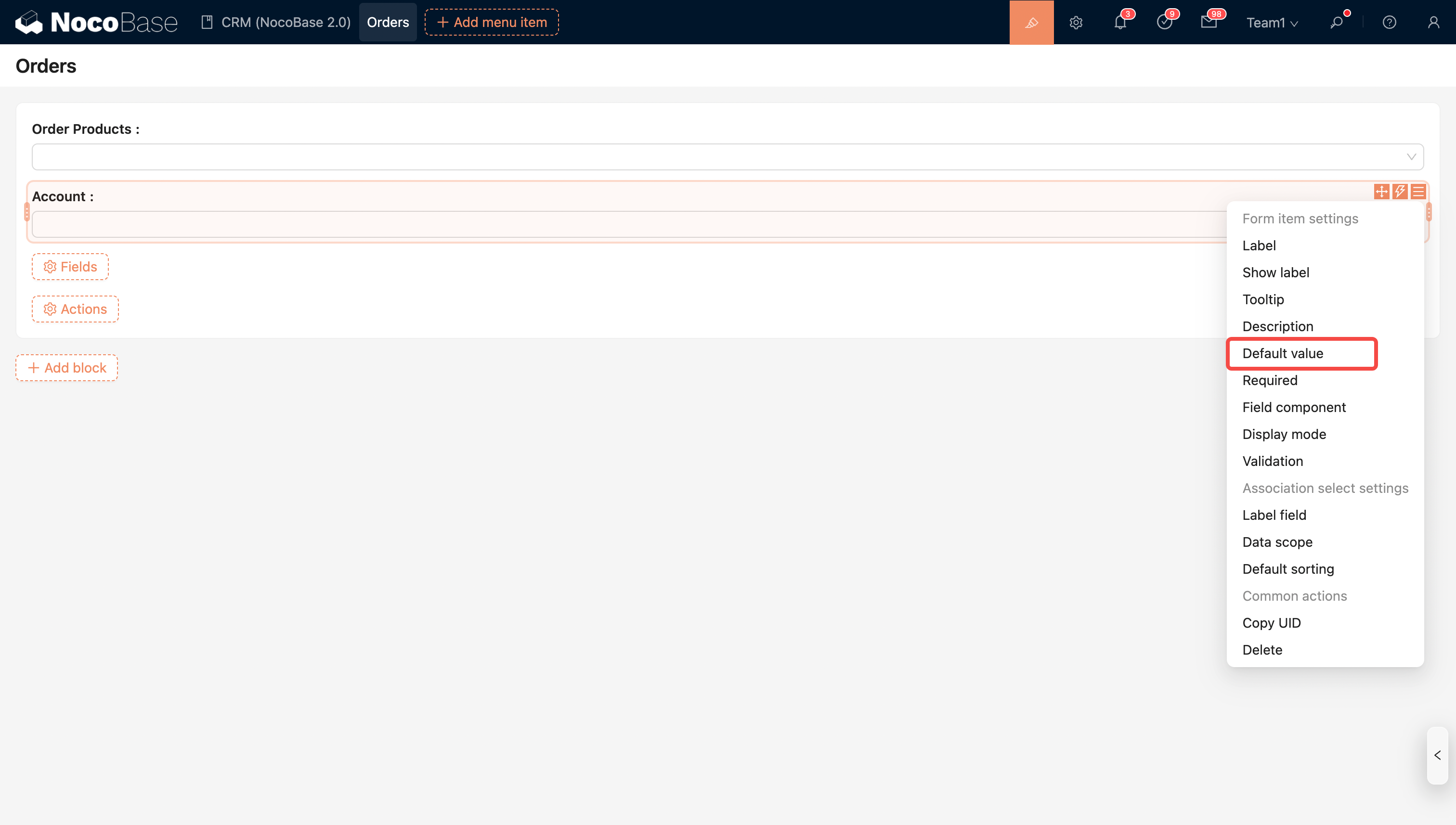Open the user profile icon

click(x=1433, y=22)
